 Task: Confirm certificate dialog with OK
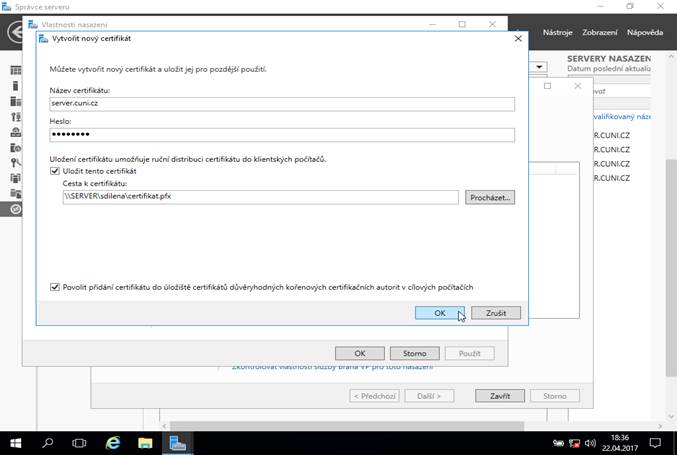(x=440, y=313)
